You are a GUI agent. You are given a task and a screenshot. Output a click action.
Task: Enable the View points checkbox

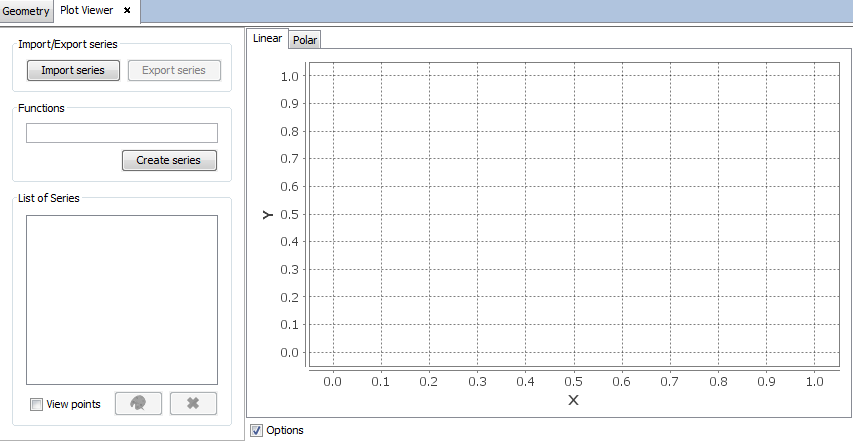[x=37, y=404]
